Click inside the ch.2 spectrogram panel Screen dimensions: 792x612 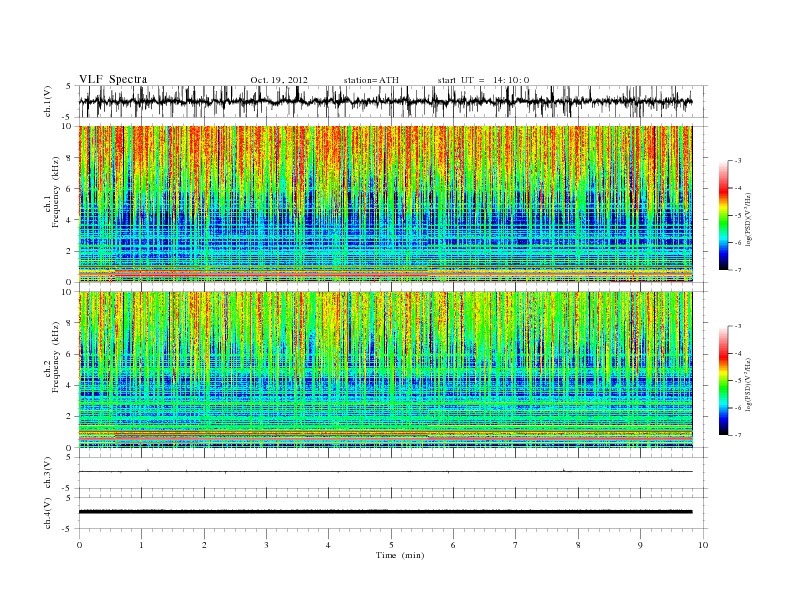[x=385, y=370]
